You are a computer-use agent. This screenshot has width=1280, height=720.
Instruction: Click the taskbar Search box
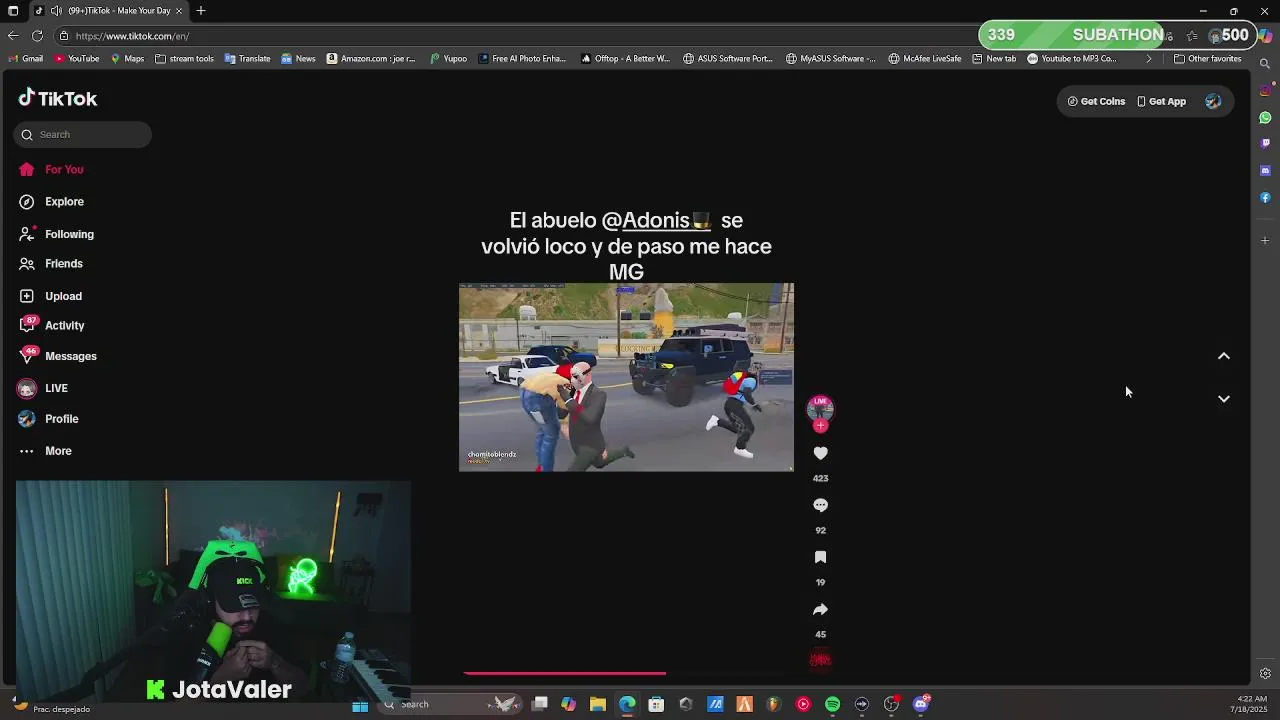click(450, 705)
